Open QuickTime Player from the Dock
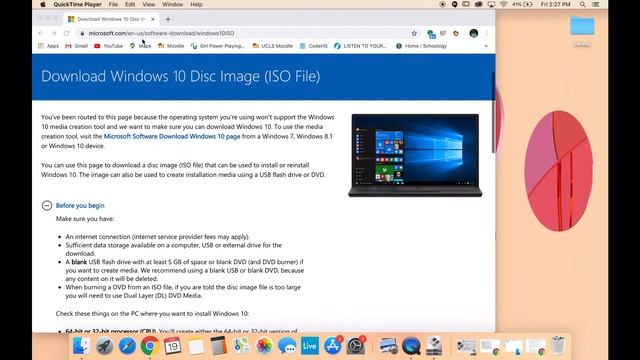The width and height of the screenshot is (640, 360). (x=411, y=346)
